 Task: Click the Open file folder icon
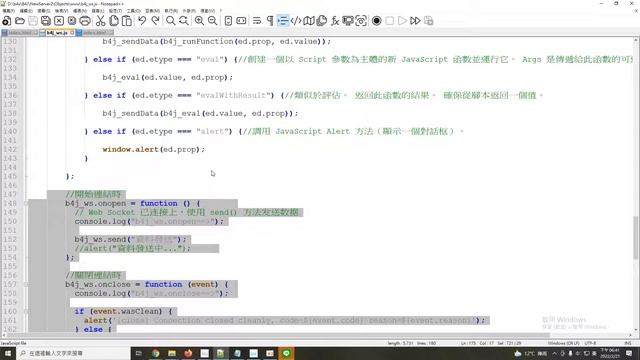pos(20,21)
